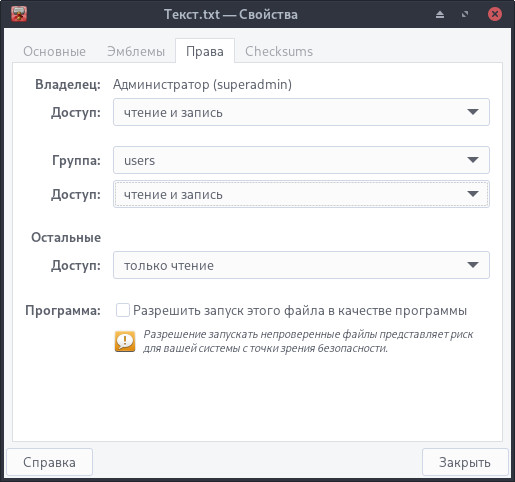The image size is (515, 482).
Task: Click the app icon in the title bar
Action: [x=19, y=14]
